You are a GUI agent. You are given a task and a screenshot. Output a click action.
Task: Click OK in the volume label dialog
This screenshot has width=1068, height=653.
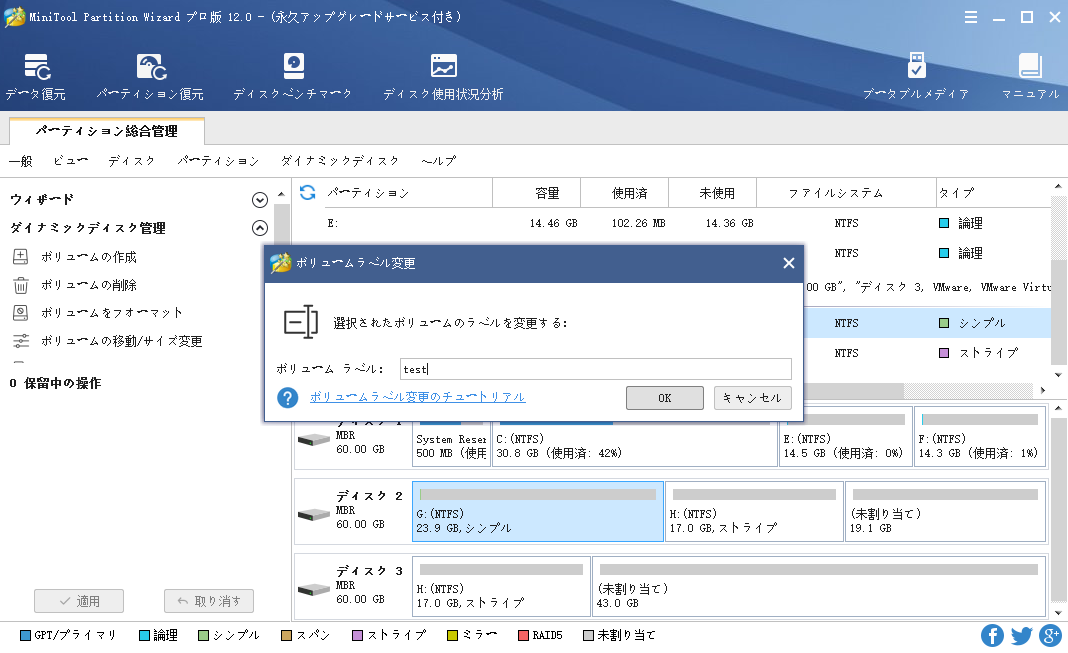pyautogui.click(x=664, y=398)
